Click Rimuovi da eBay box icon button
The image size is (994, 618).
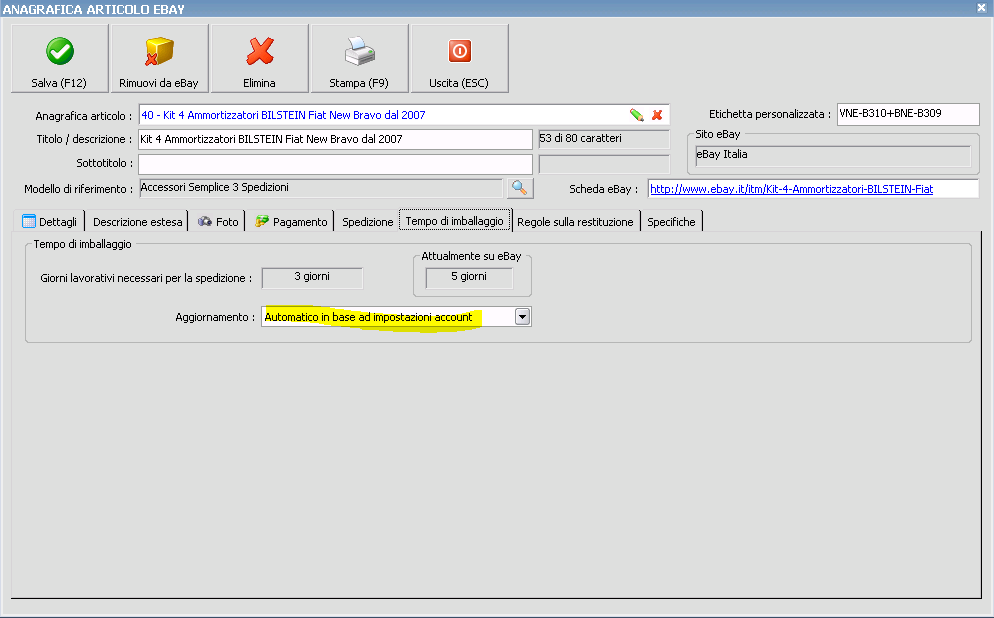159,58
